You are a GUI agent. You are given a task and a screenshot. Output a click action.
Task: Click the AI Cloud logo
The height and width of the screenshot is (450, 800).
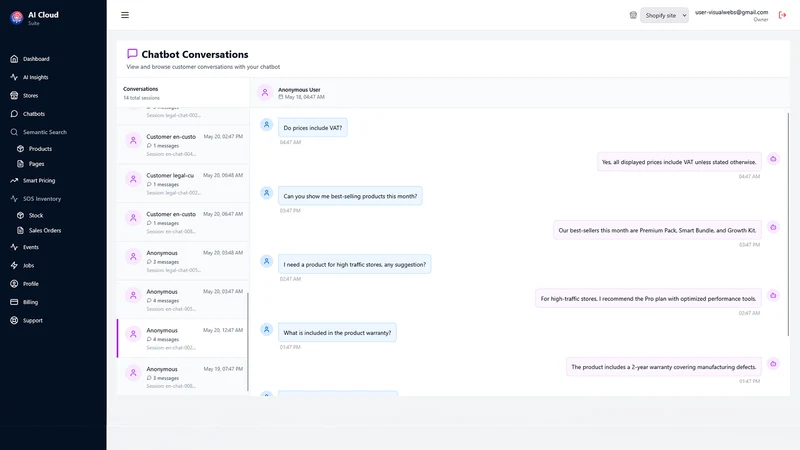point(16,18)
